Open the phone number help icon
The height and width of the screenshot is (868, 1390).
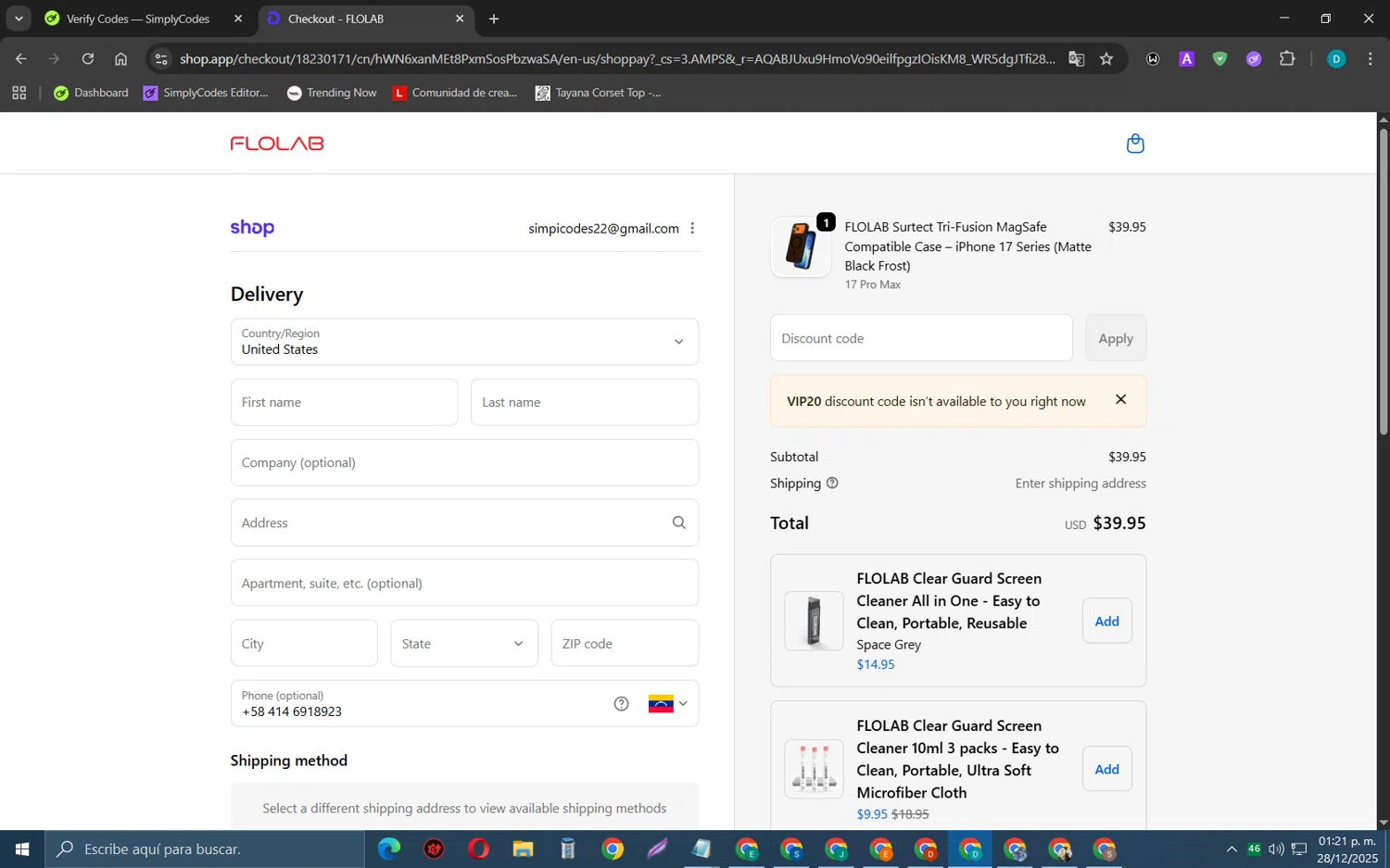[x=621, y=704]
